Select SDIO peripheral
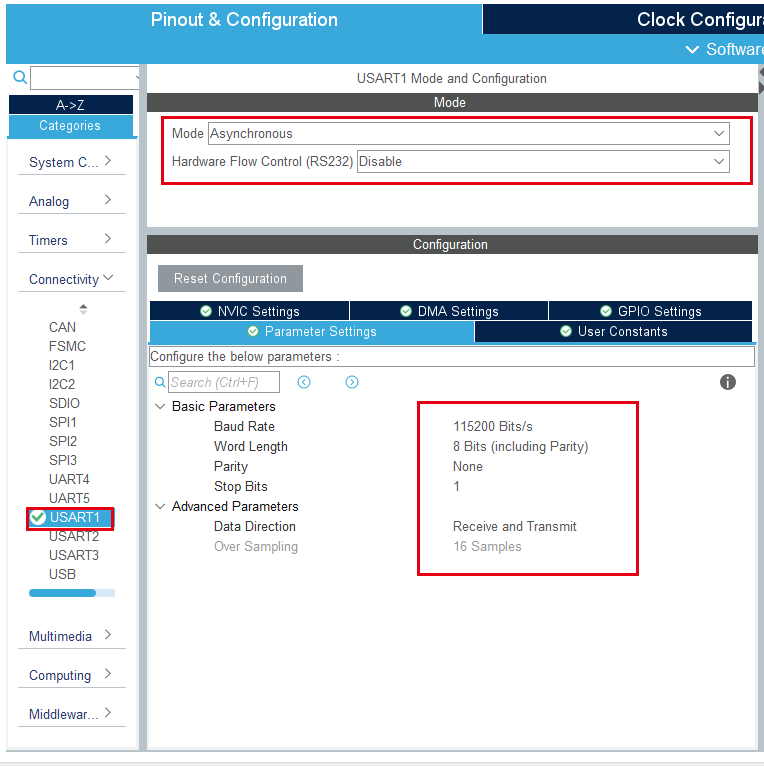This screenshot has height=766, width=764. [64, 404]
